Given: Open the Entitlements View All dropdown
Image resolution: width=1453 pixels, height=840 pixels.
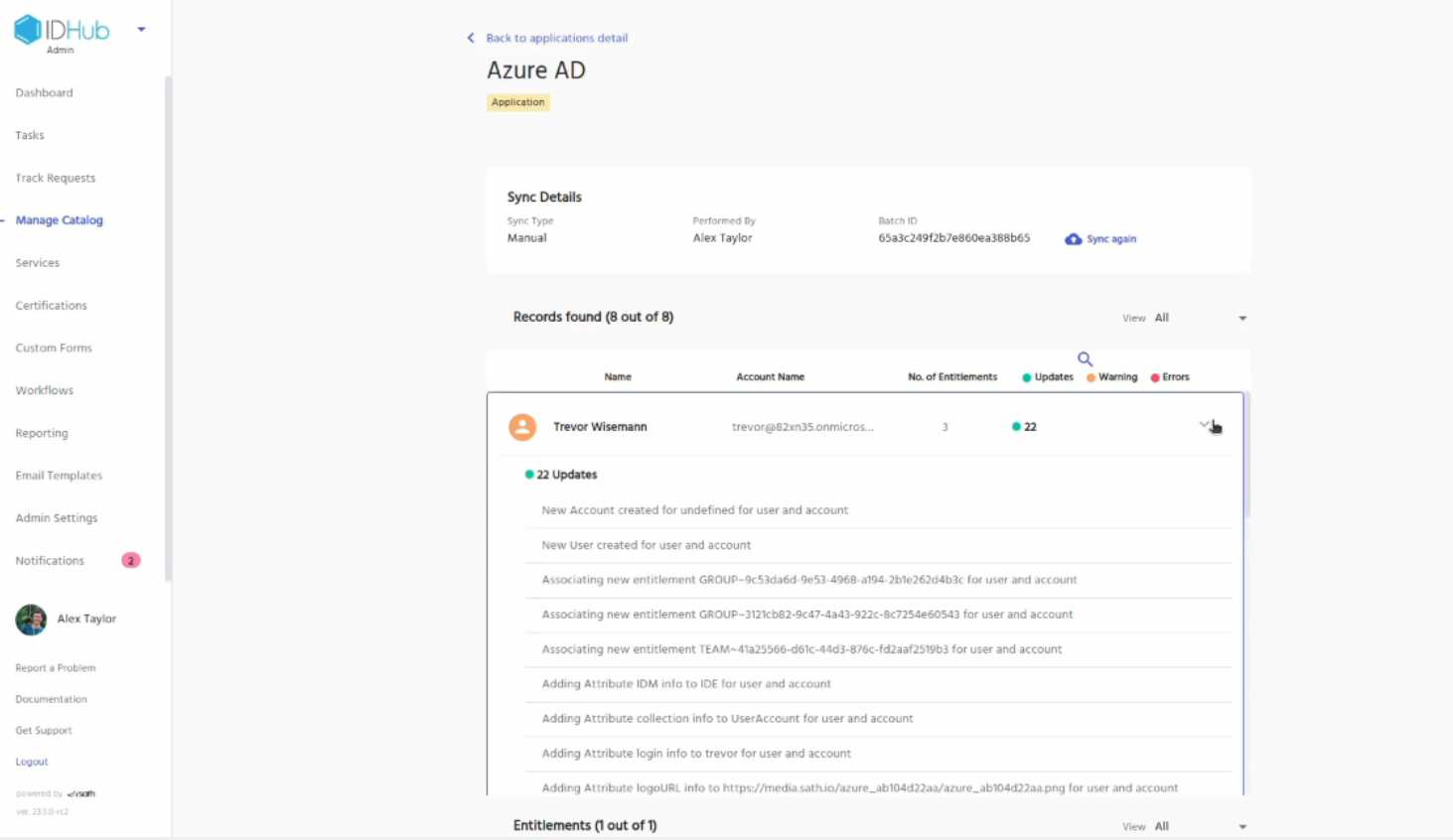Looking at the screenshot, I should pos(1241,827).
